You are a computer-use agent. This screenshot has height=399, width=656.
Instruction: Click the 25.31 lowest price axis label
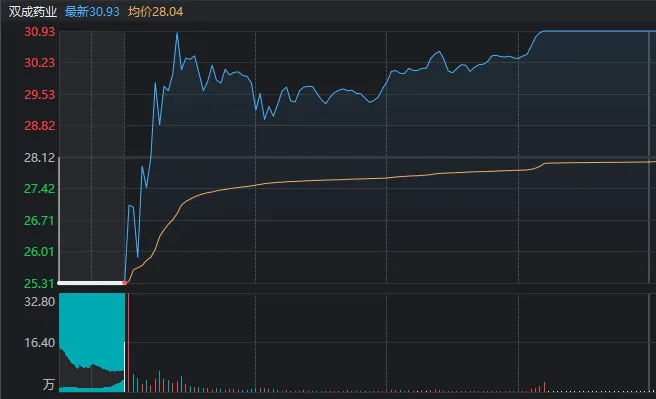click(40, 284)
